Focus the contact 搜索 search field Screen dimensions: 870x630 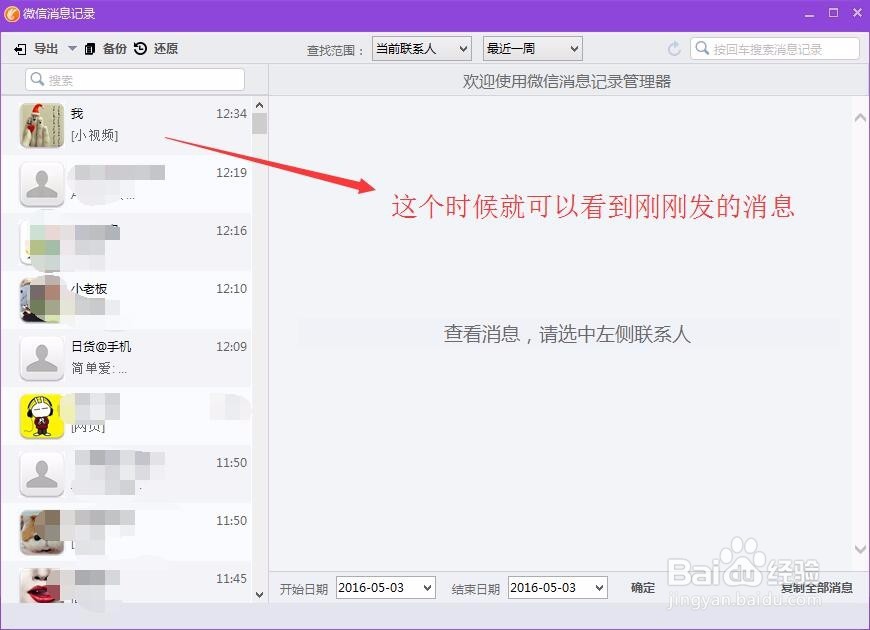[x=135, y=79]
